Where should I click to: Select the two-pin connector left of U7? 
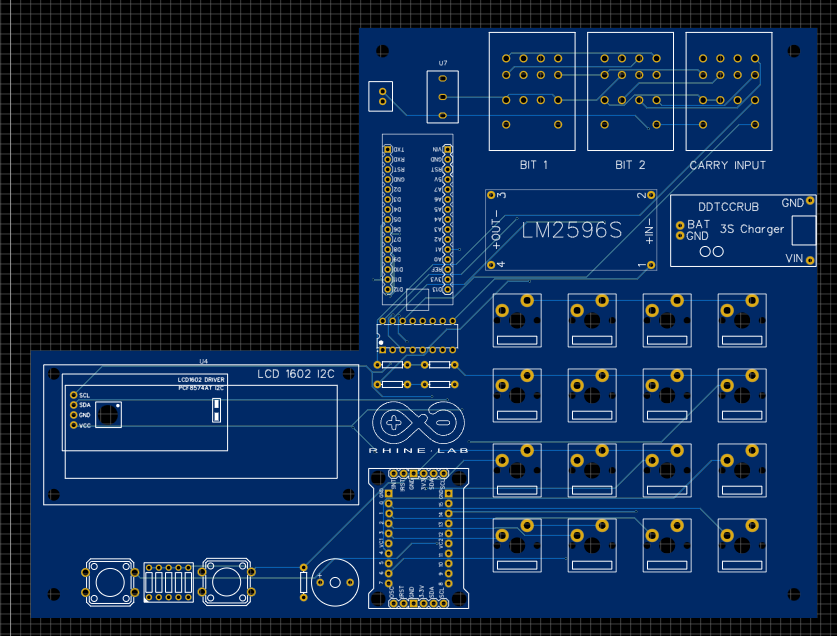click(x=381, y=96)
